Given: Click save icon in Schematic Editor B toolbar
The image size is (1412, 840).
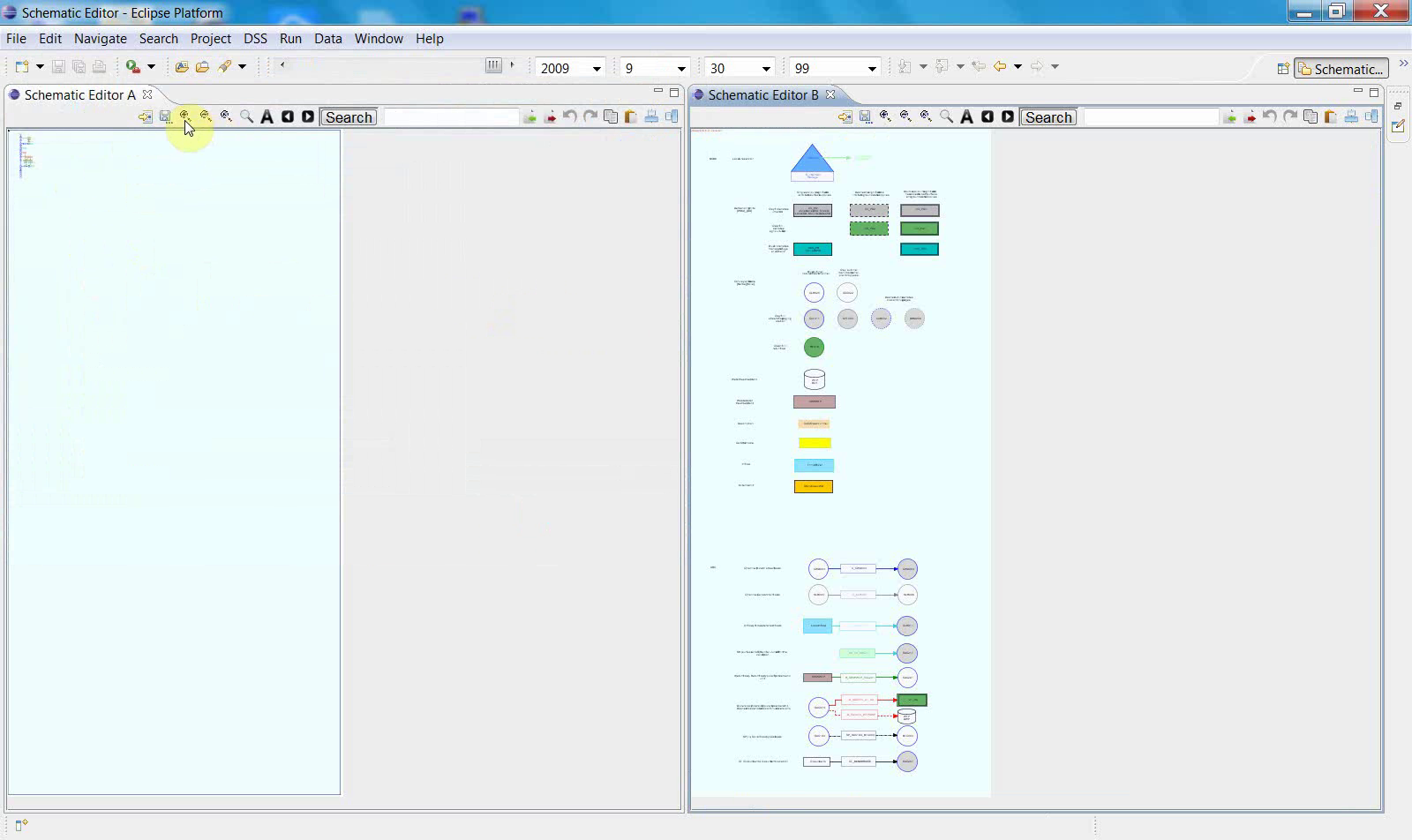Looking at the screenshot, I should point(865,116).
